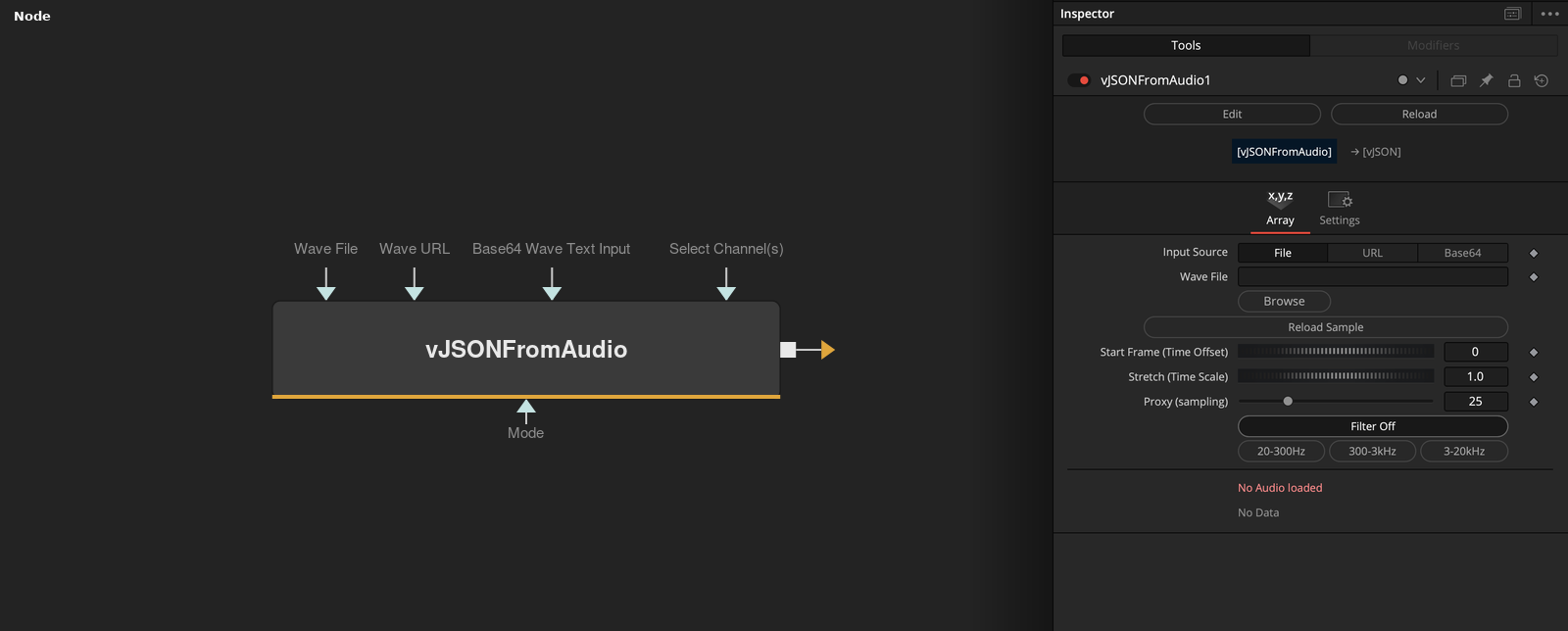Click the Array x,y,z icon

[1280, 199]
